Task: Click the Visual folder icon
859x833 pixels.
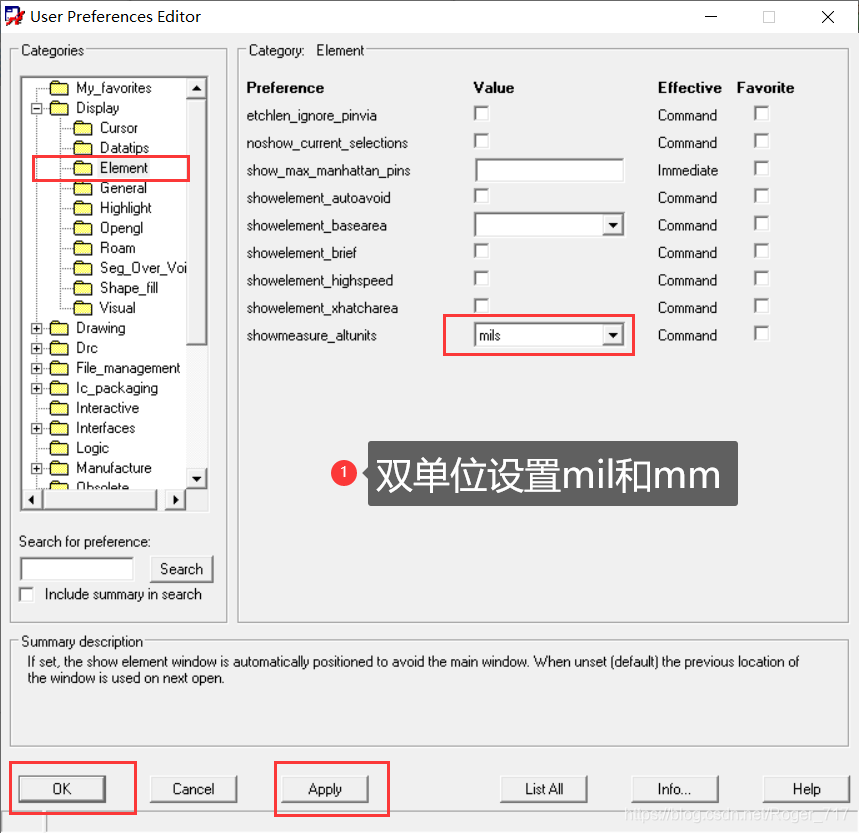Action: click(x=82, y=308)
